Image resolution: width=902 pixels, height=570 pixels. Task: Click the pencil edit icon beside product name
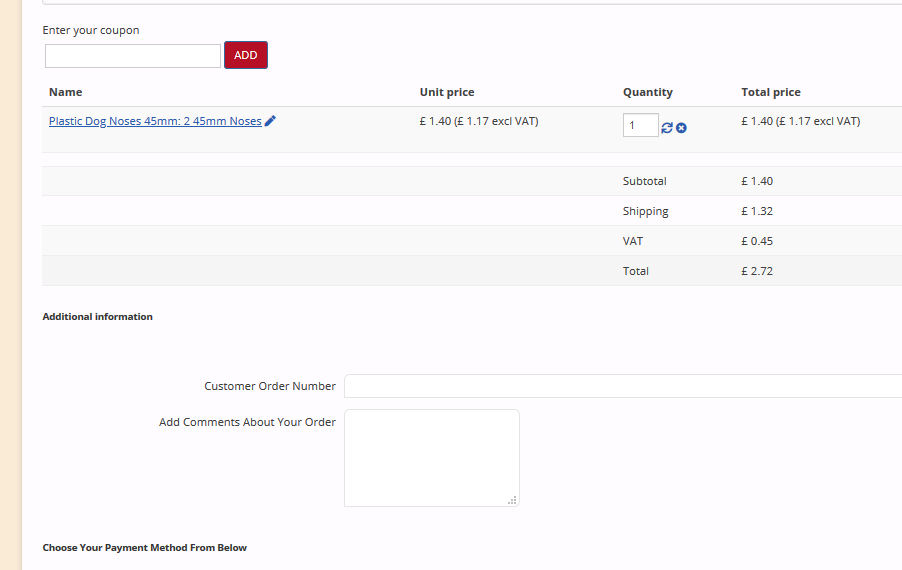271,121
